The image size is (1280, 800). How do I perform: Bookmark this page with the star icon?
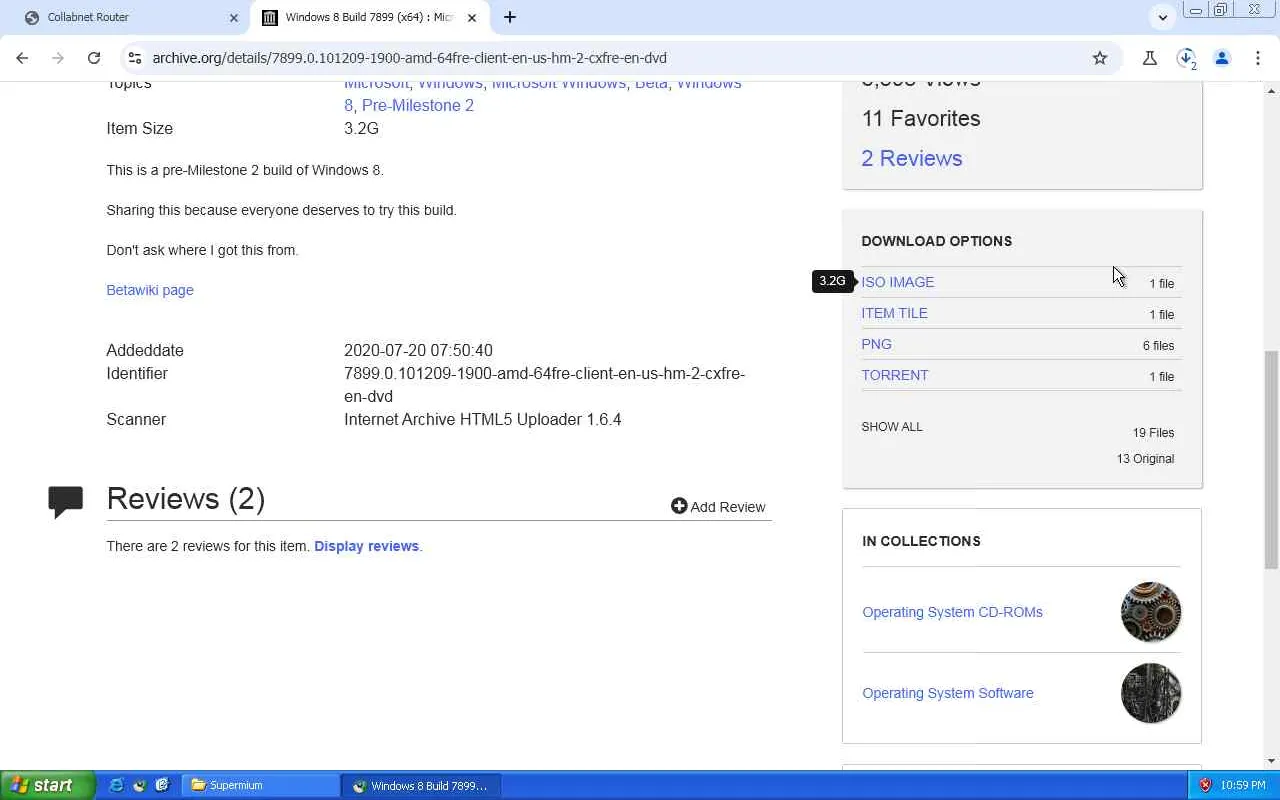[x=1100, y=58]
